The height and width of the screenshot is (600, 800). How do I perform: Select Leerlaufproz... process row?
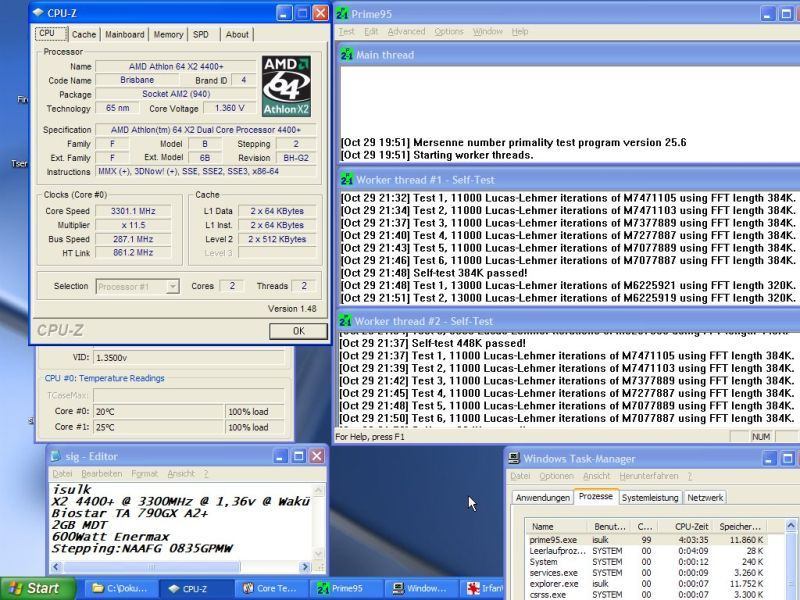coord(646,551)
